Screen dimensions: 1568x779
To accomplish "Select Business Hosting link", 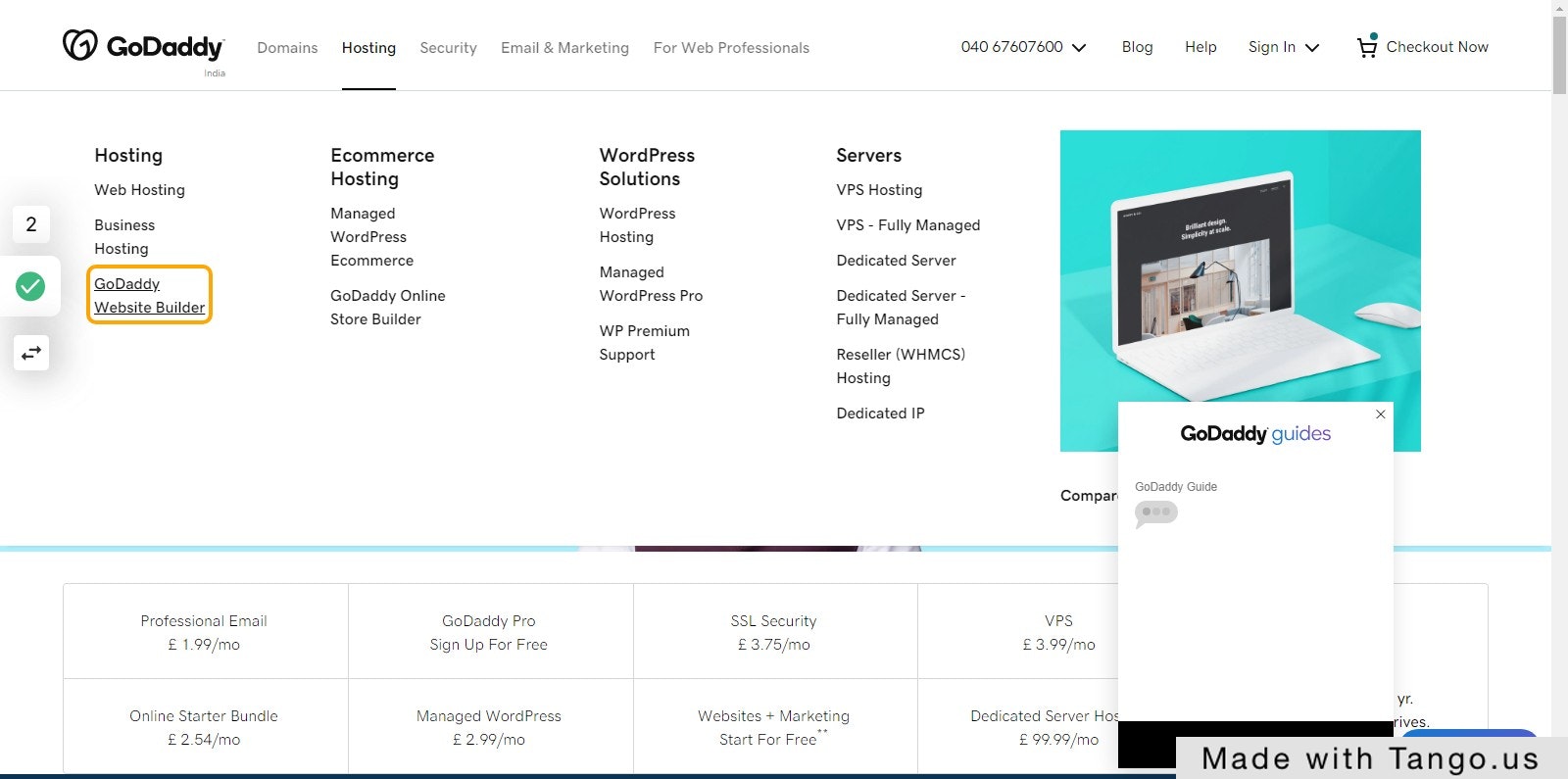I will click(x=124, y=237).
